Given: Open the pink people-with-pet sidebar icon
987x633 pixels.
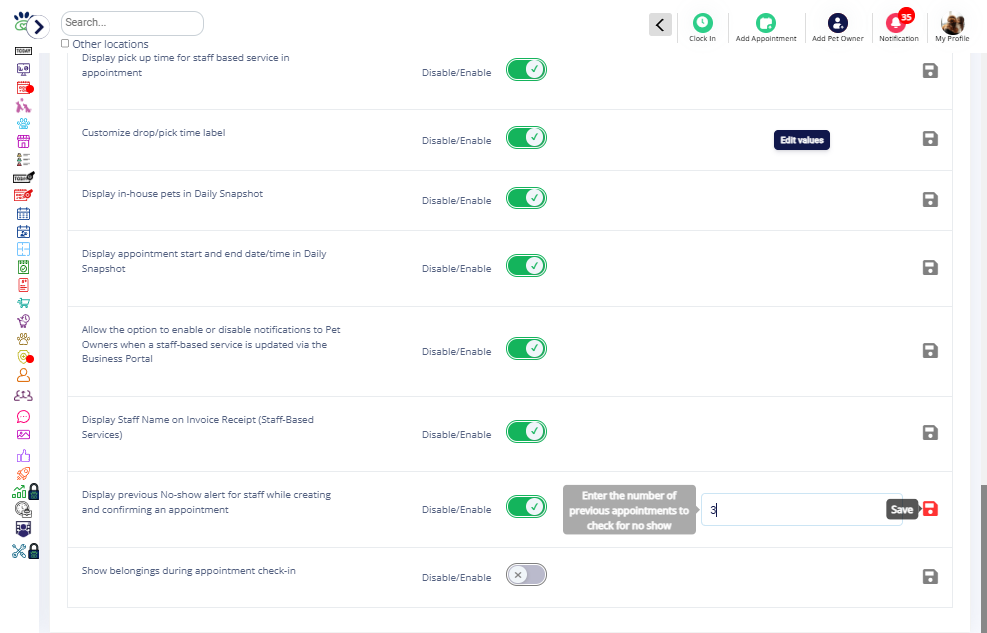Looking at the screenshot, I should [23, 106].
